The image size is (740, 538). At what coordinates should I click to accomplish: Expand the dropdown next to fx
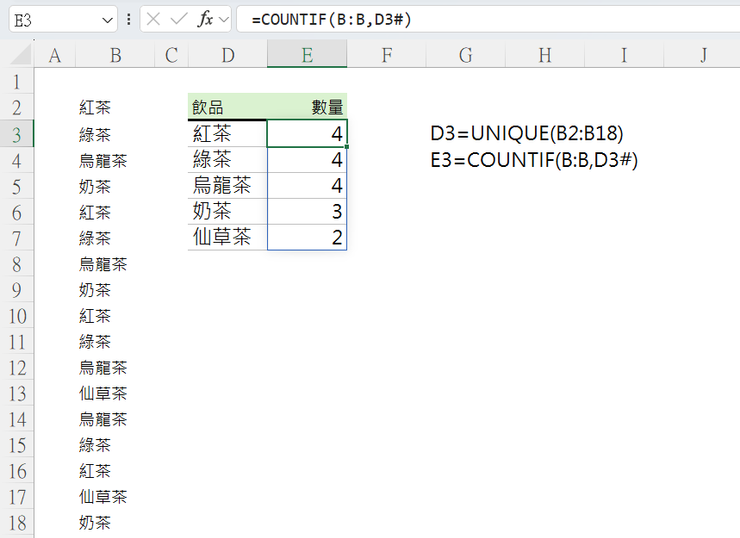[x=224, y=20]
